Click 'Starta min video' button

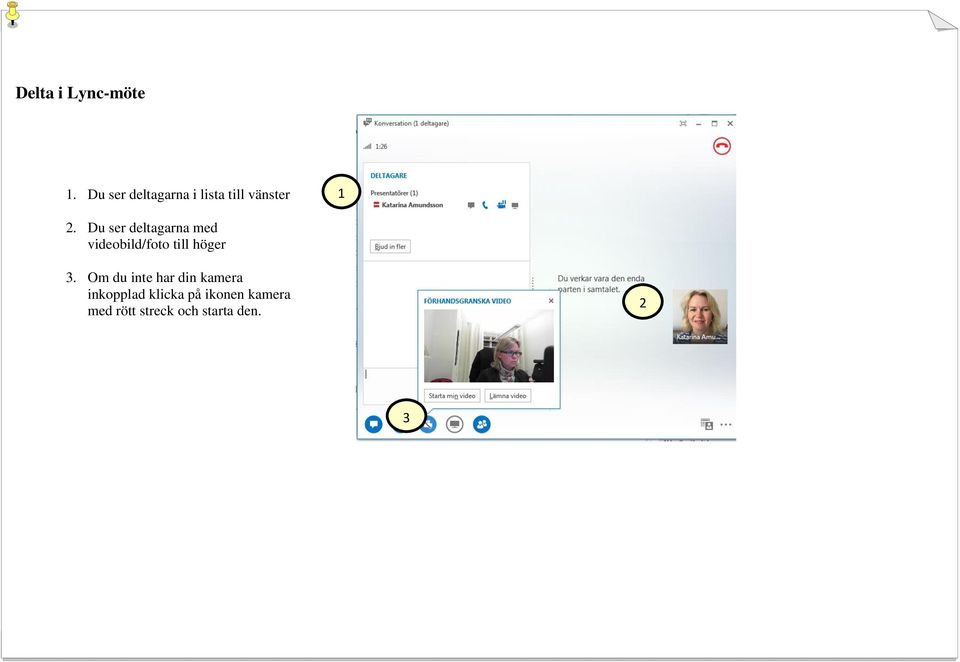452,396
